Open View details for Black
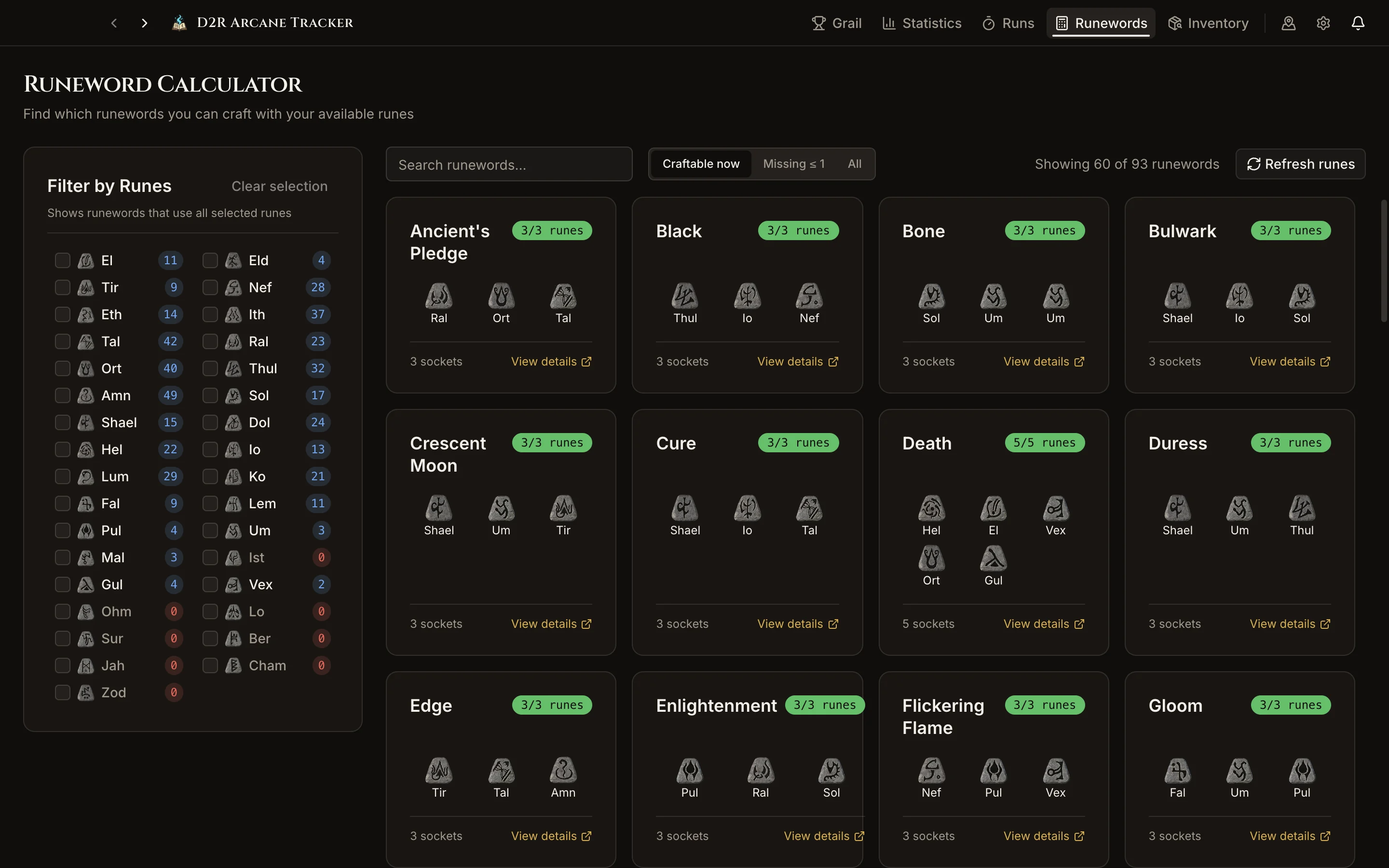Image resolution: width=1389 pixels, height=868 pixels. point(797,362)
